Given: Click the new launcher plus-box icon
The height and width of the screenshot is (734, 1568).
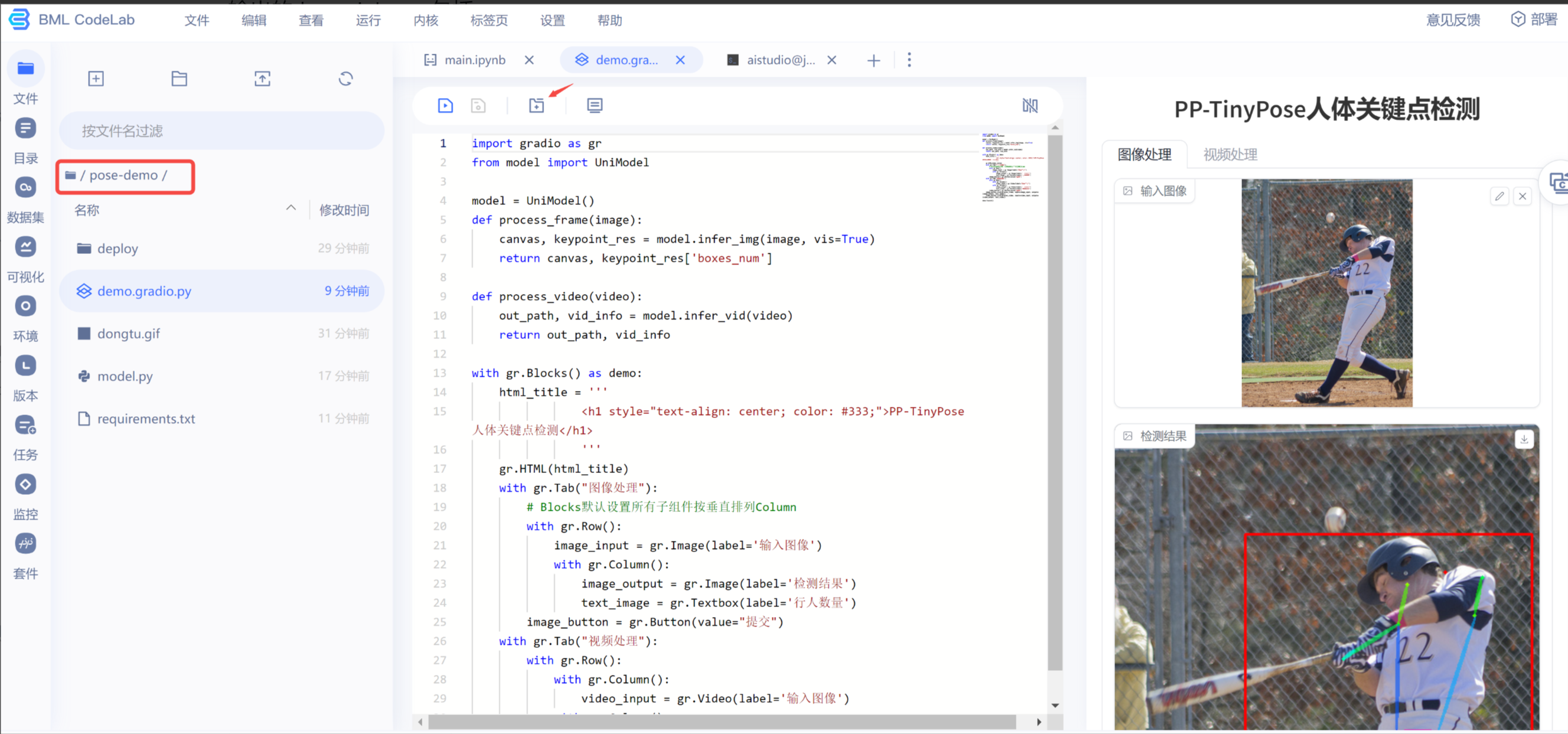Looking at the screenshot, I should (96, 79).
